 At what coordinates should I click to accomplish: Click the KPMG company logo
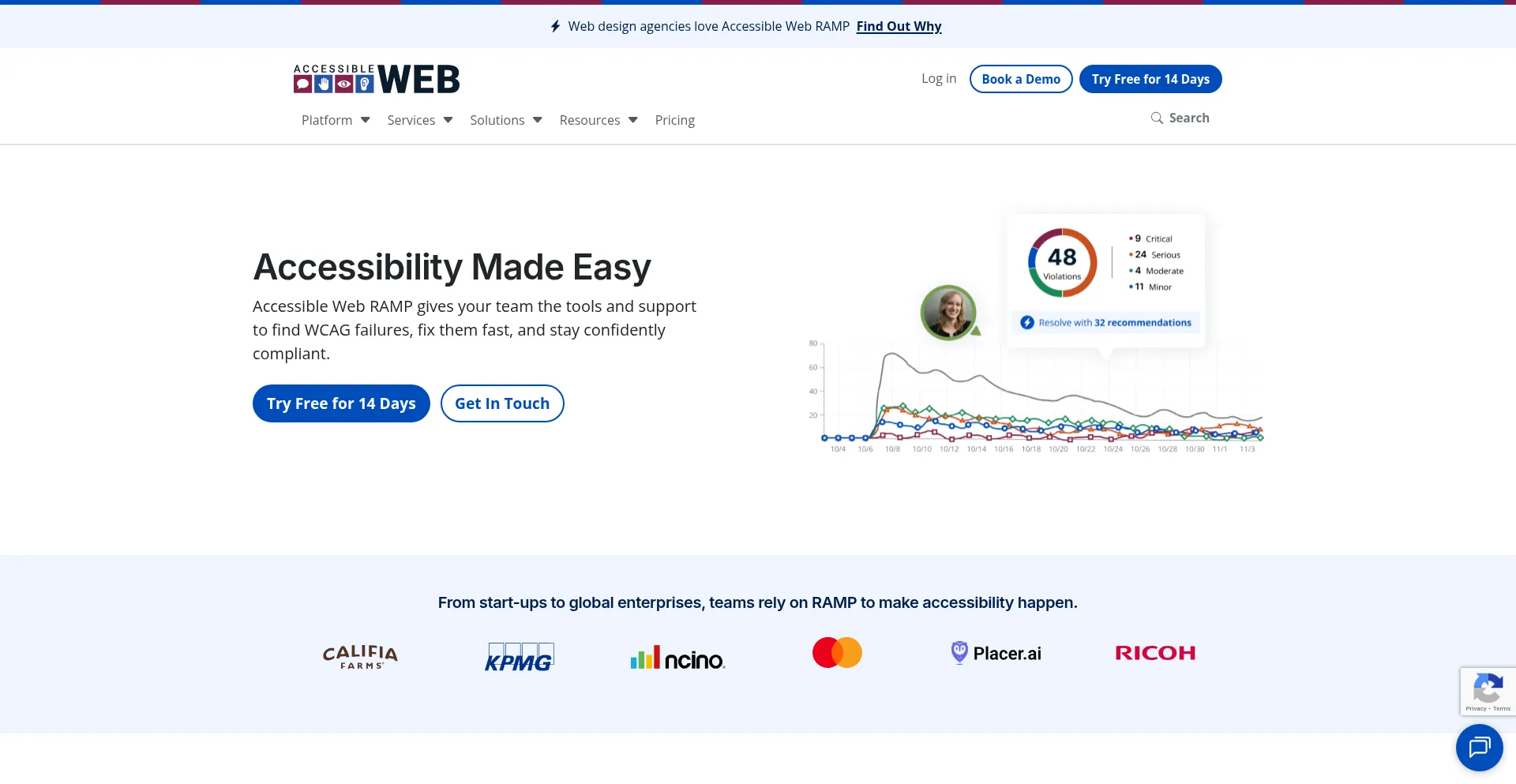point(519,656)
